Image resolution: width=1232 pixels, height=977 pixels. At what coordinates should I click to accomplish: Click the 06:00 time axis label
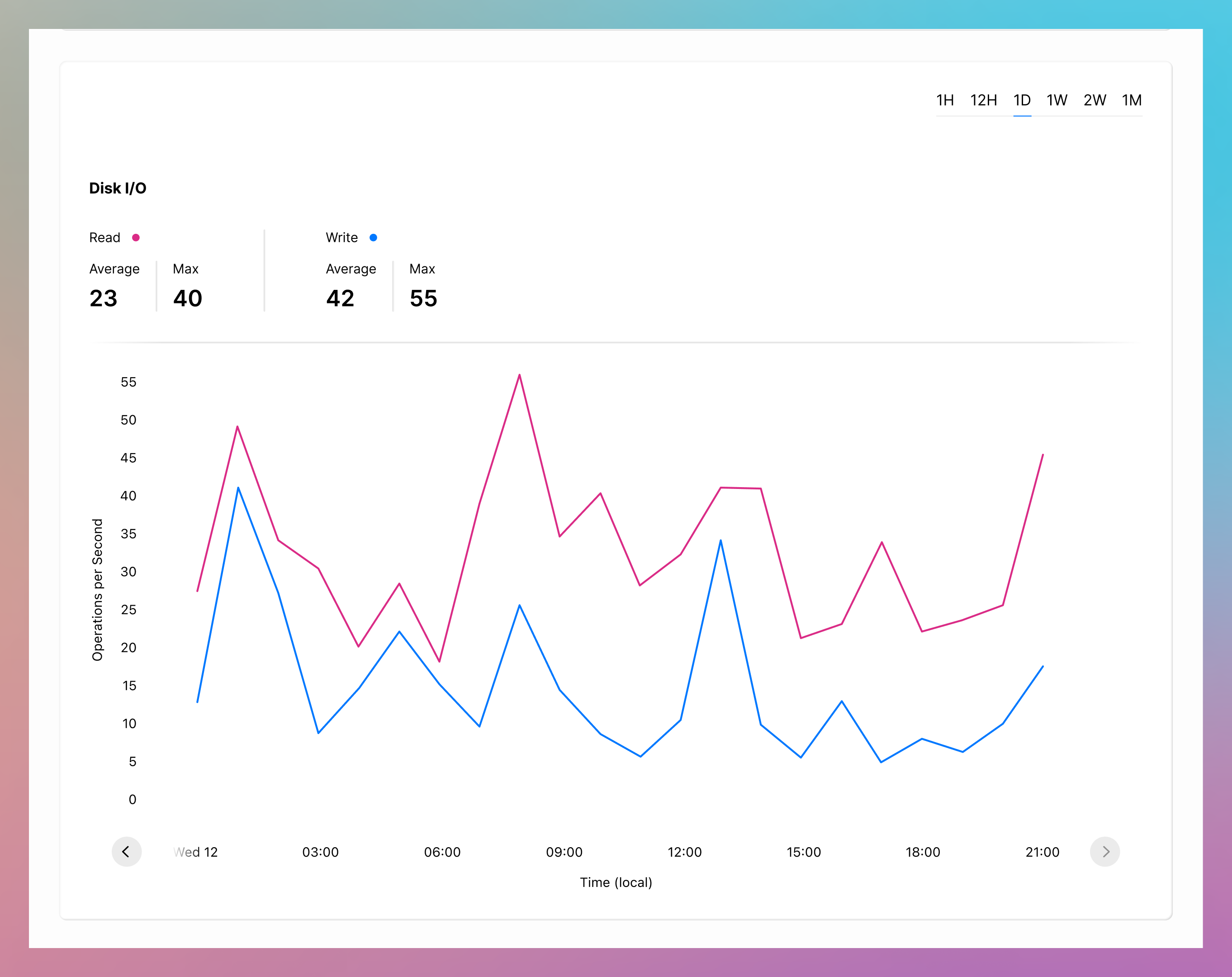coord(442,852)
